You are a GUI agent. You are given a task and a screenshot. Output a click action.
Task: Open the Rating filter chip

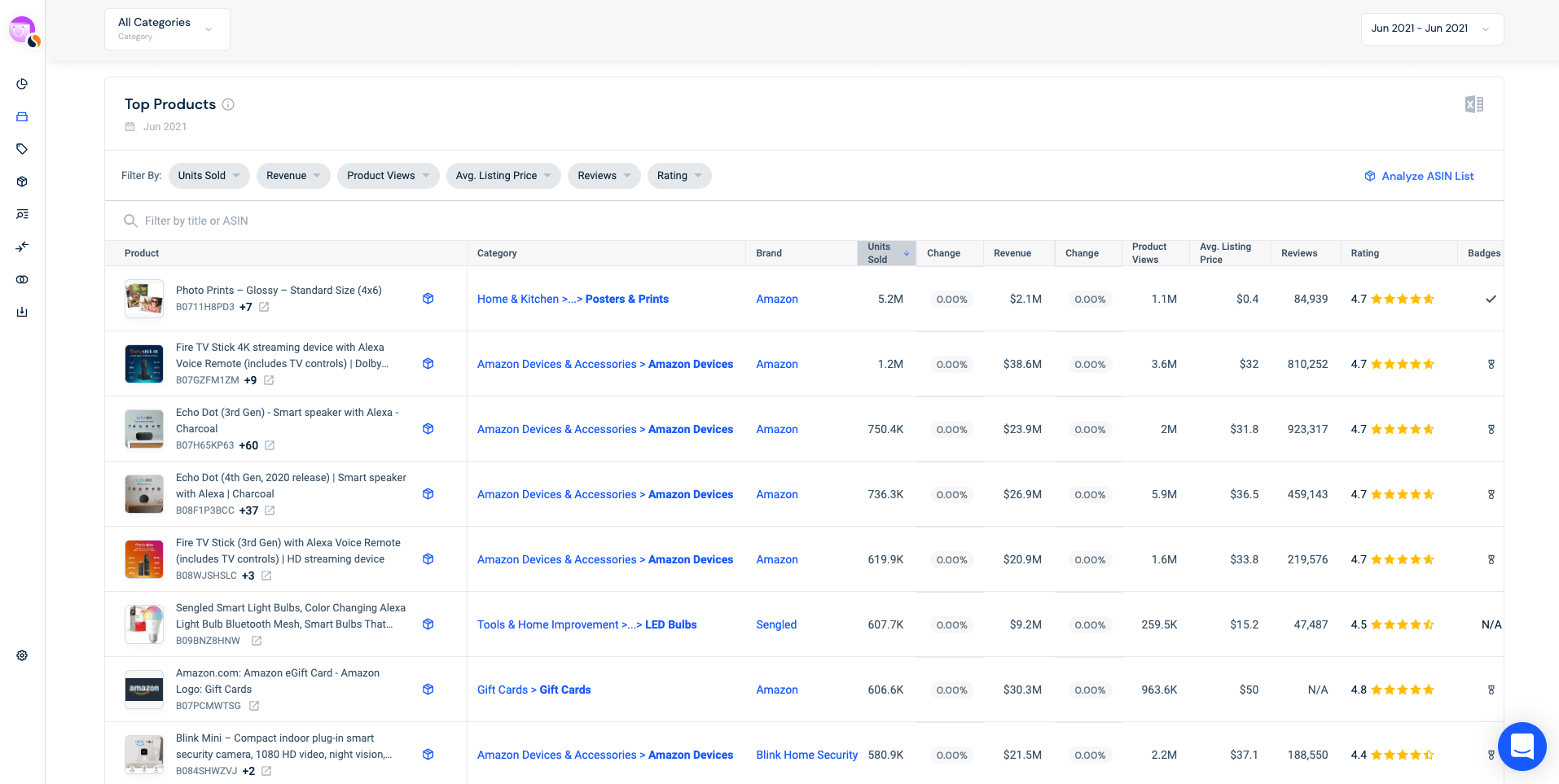pyautogui.click(x=678, y=175)
